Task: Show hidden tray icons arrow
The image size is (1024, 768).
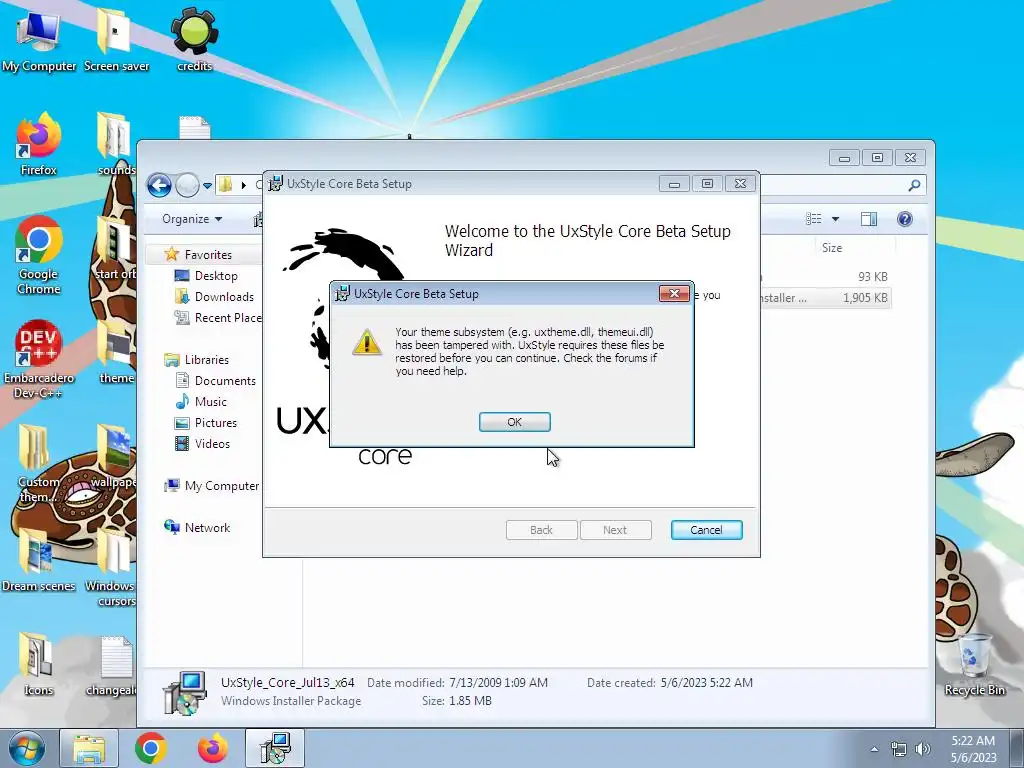Action: tap(874, 749)
